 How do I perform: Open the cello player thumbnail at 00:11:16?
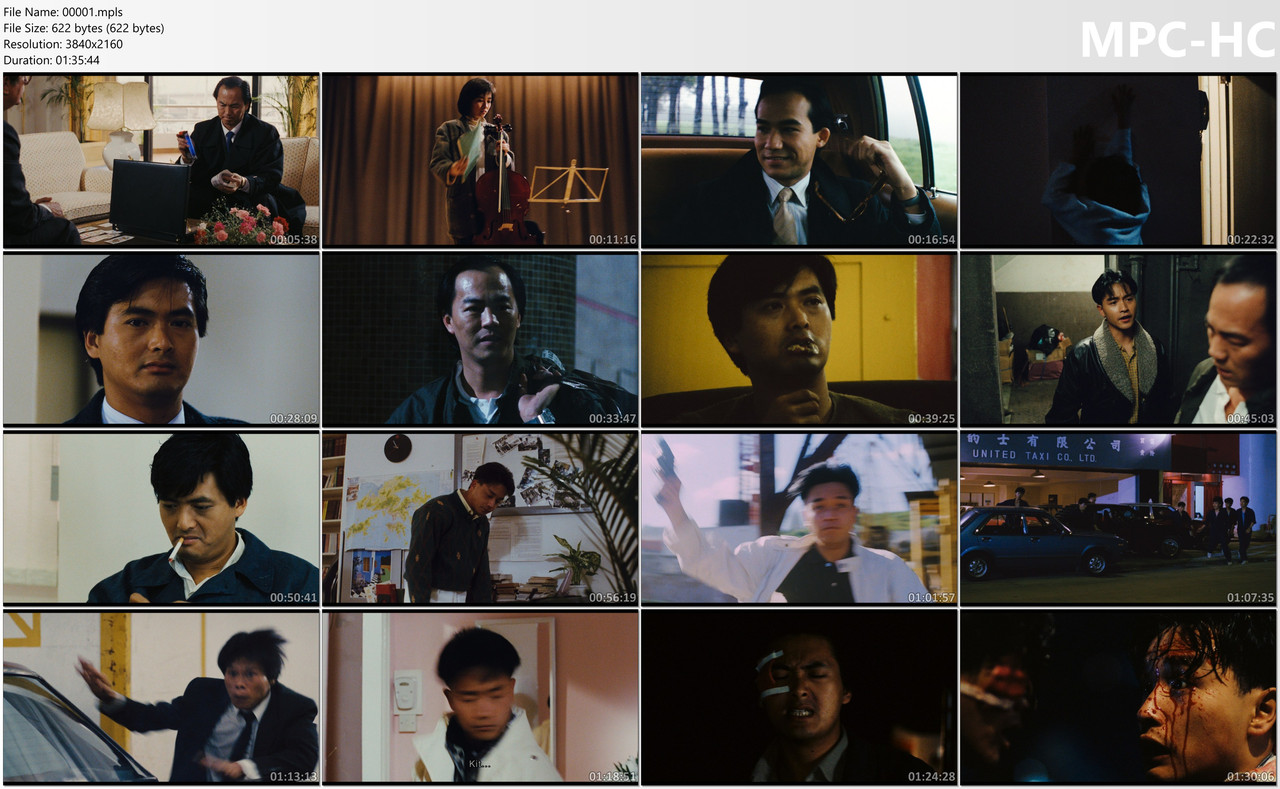pyautogui.click(x=480, y=160)
